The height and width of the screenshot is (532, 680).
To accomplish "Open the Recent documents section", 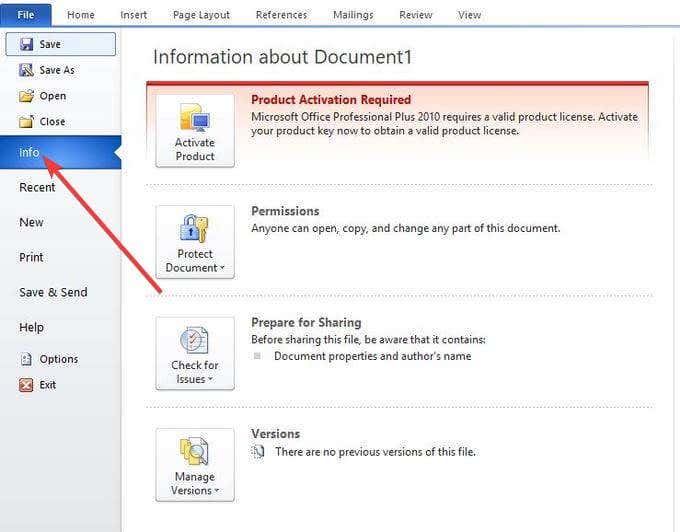I will [37, 187].
